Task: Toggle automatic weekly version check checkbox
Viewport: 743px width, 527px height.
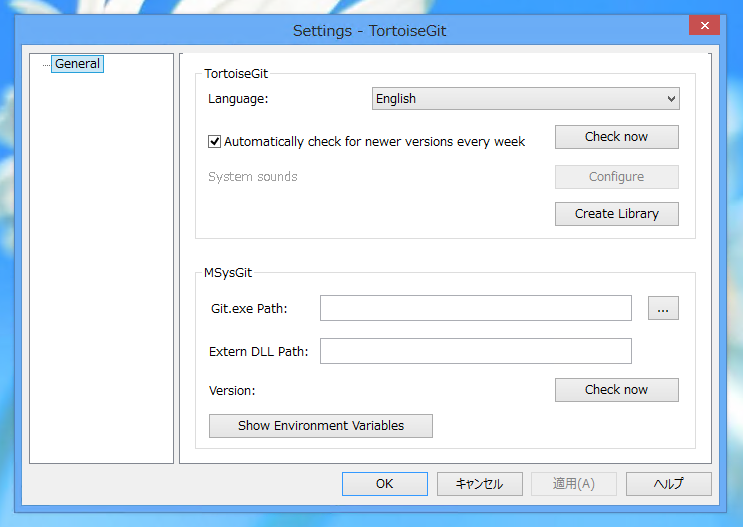Action: tap(214, 142)
